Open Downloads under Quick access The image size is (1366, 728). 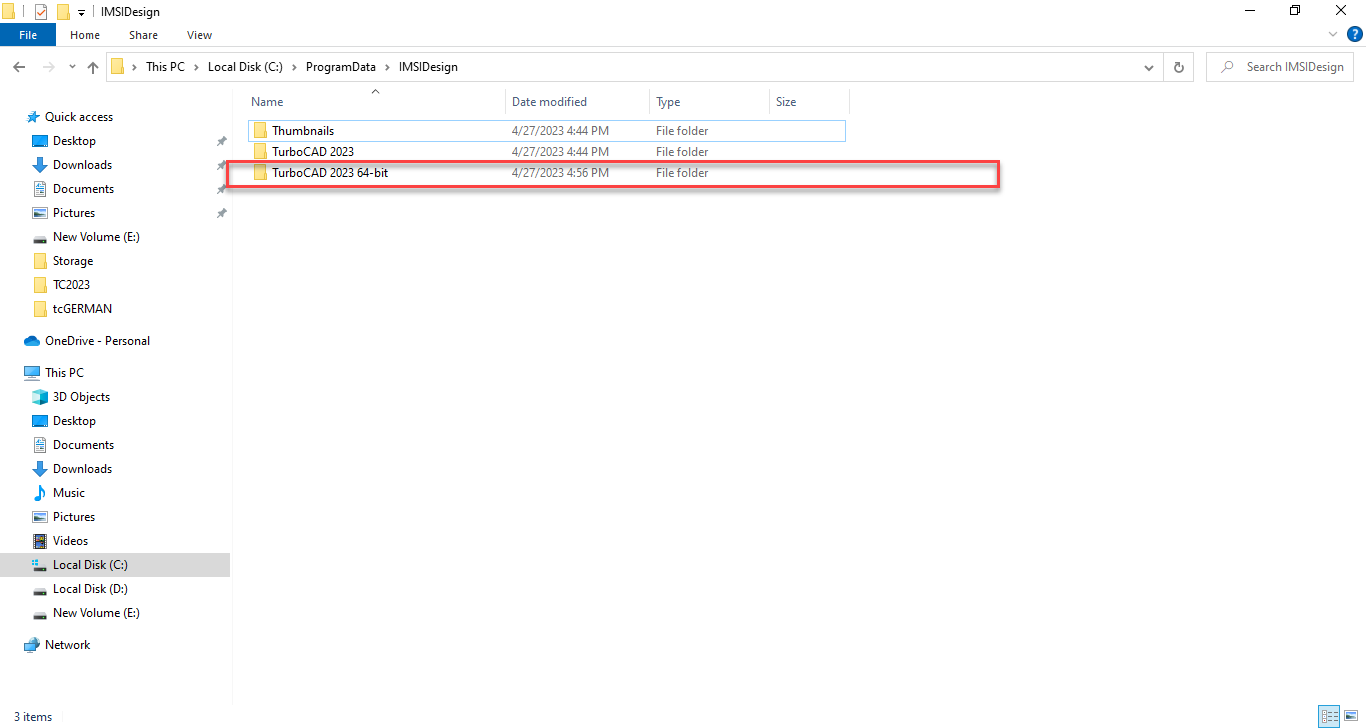pos(82,165)
